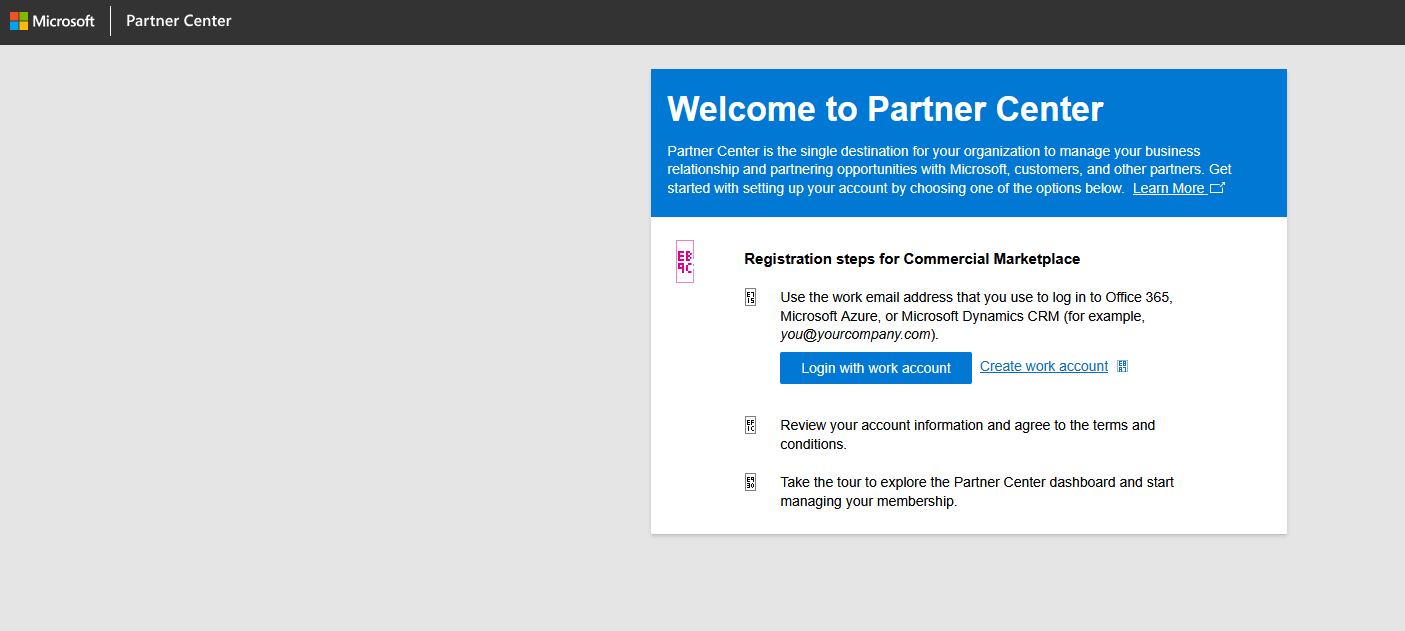The width and height of the screenshot is (1405, 631).
Task: Select 'Registration steps for Commercial Marketplace' heading
Action: point(912,259)
